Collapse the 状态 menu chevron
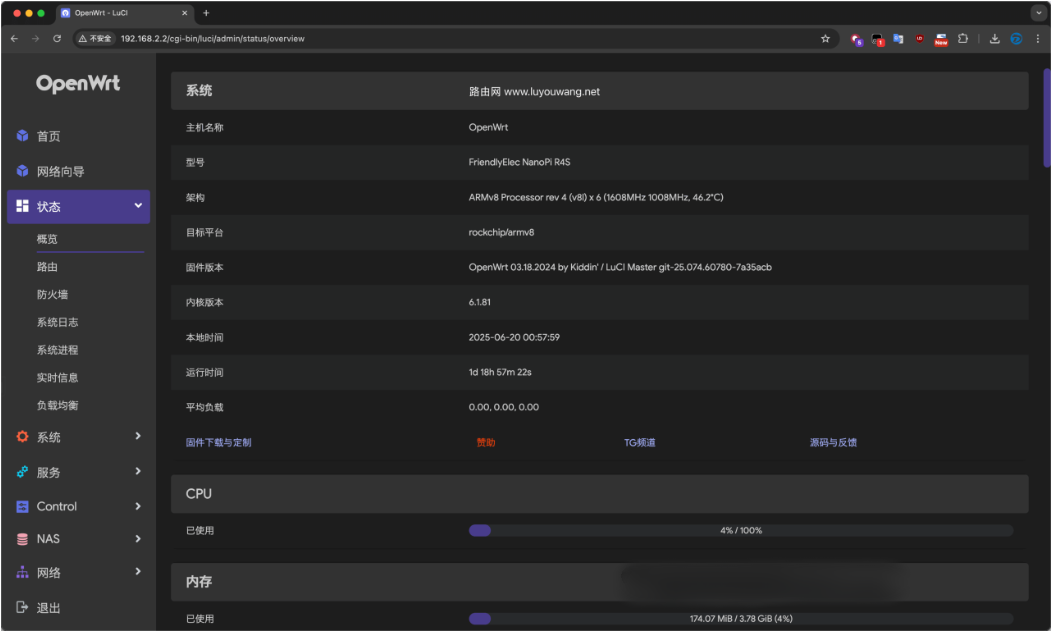 click(x=138, y=205)
